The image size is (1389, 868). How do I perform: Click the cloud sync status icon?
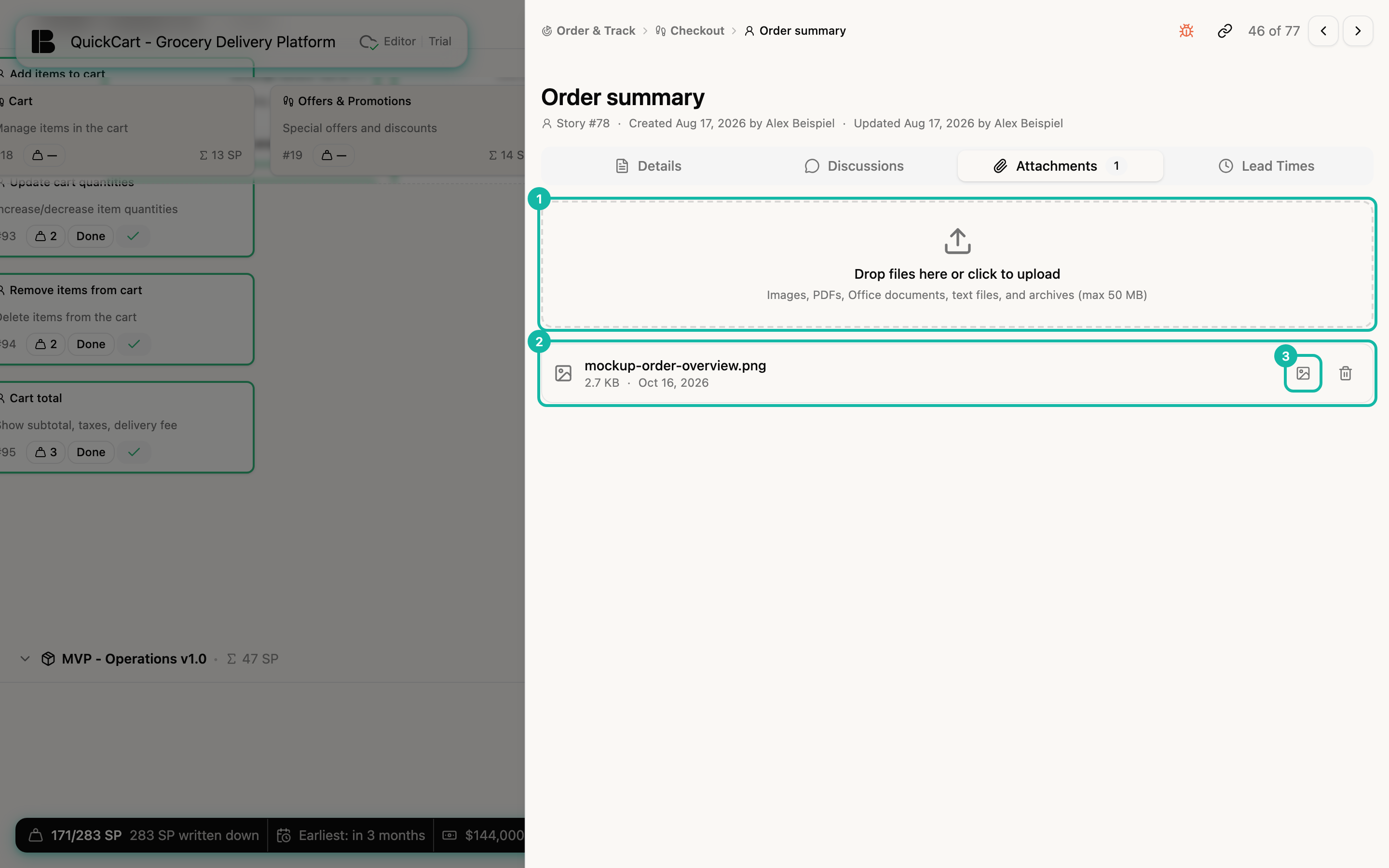pyautogui.click(x=368, y=42)
